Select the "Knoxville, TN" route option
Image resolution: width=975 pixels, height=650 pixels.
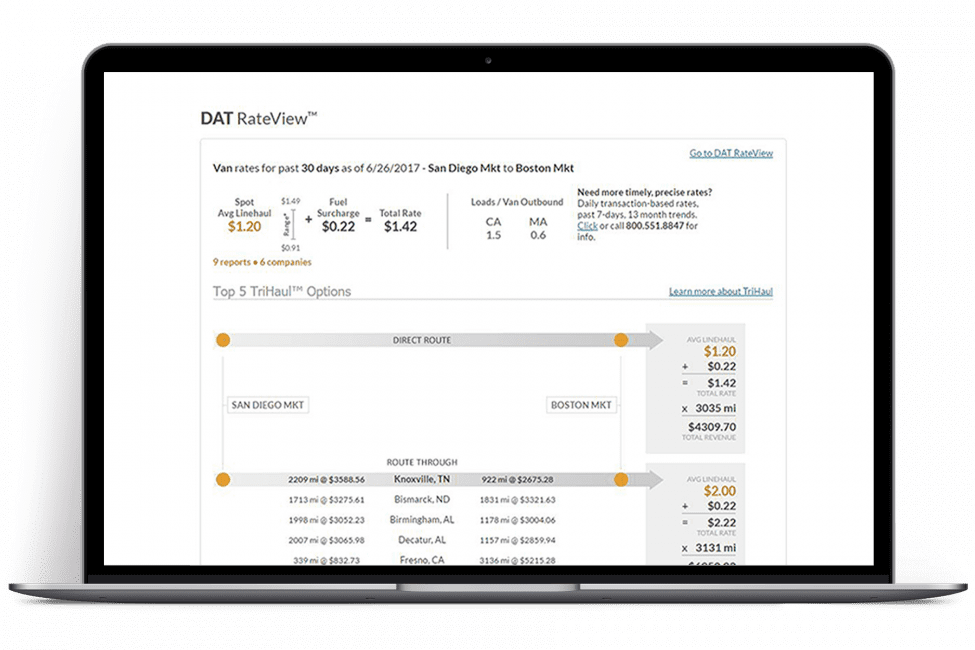pos(422,480)
